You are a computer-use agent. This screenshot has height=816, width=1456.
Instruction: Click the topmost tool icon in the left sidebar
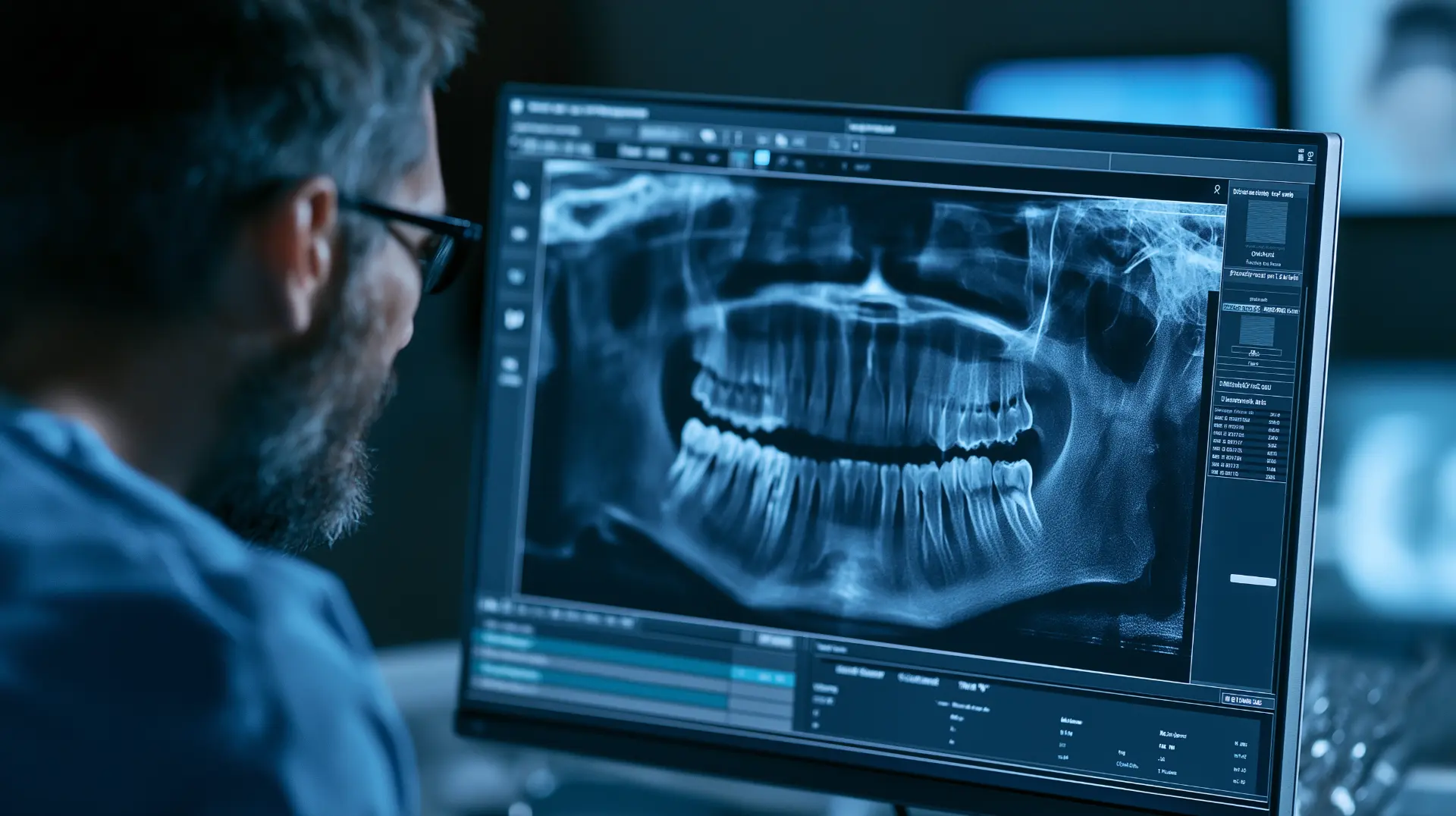[521, 190]
